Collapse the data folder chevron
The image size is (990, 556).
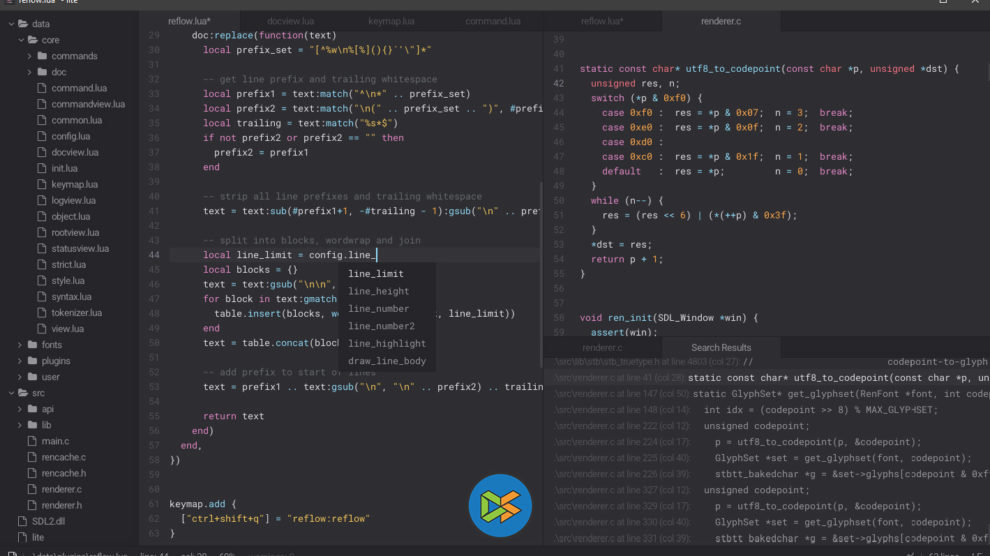point(11,24)
